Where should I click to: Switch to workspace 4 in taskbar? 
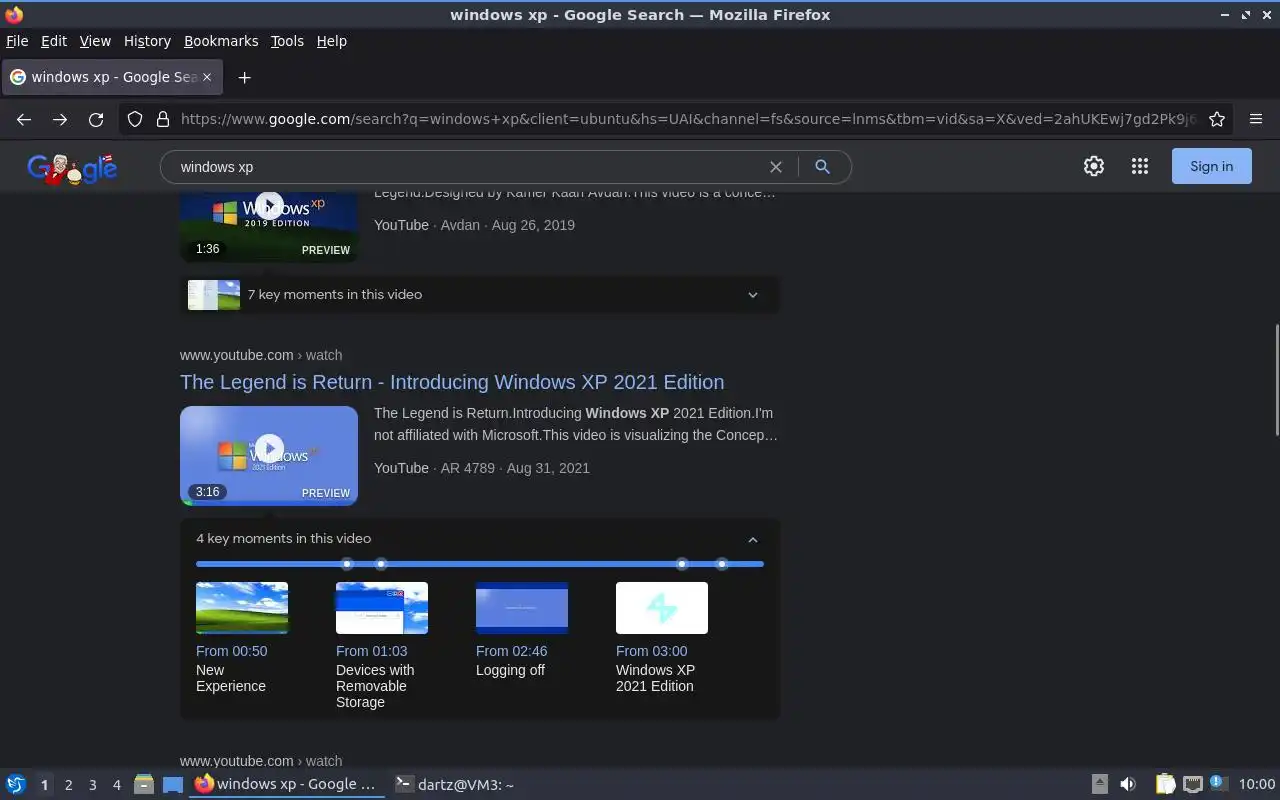(116, 785)
